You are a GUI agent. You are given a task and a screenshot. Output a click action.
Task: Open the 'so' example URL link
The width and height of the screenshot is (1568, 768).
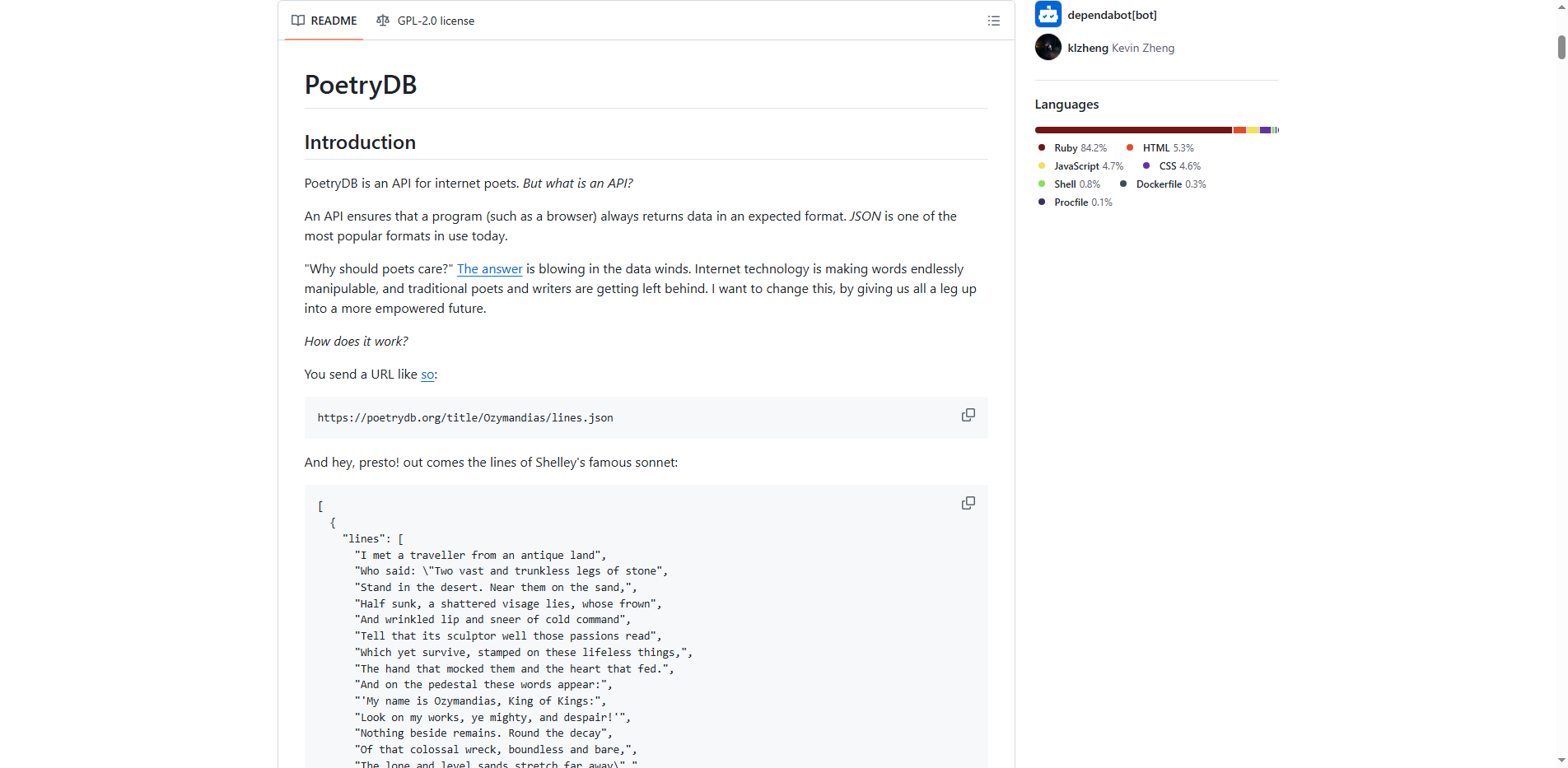tap(427, 374)
